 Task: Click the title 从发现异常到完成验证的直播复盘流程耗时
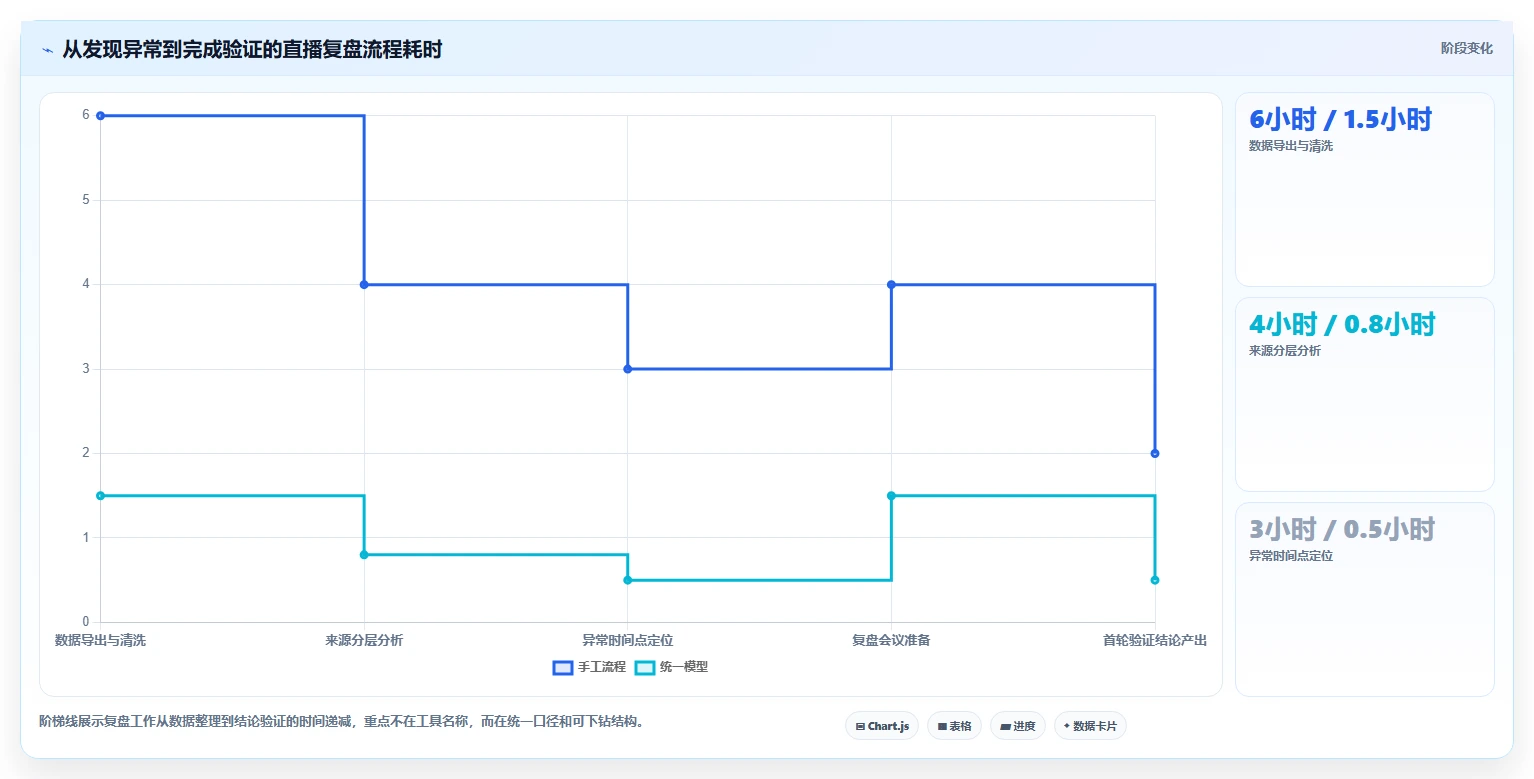pos(252,50)
